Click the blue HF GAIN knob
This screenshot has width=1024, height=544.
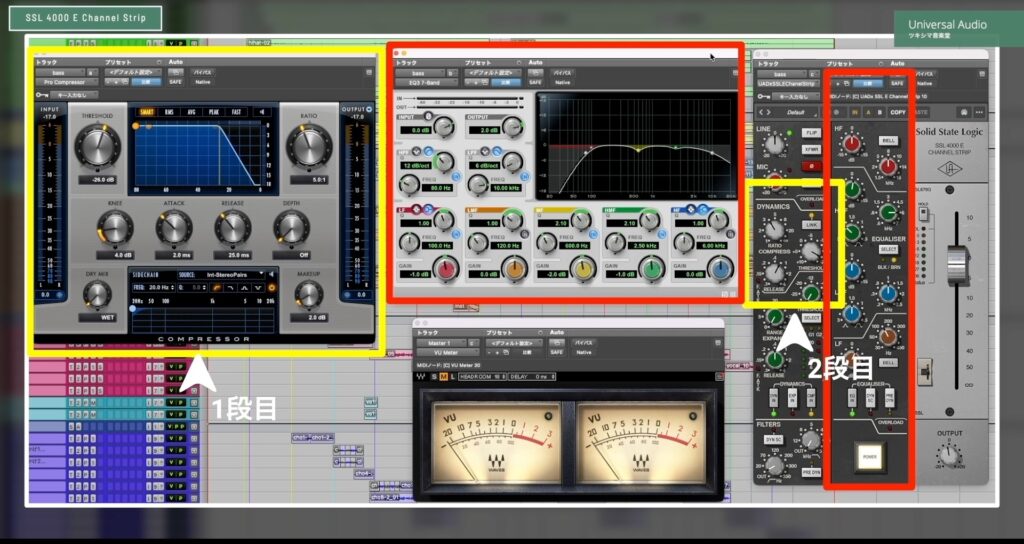click(718, 267)
